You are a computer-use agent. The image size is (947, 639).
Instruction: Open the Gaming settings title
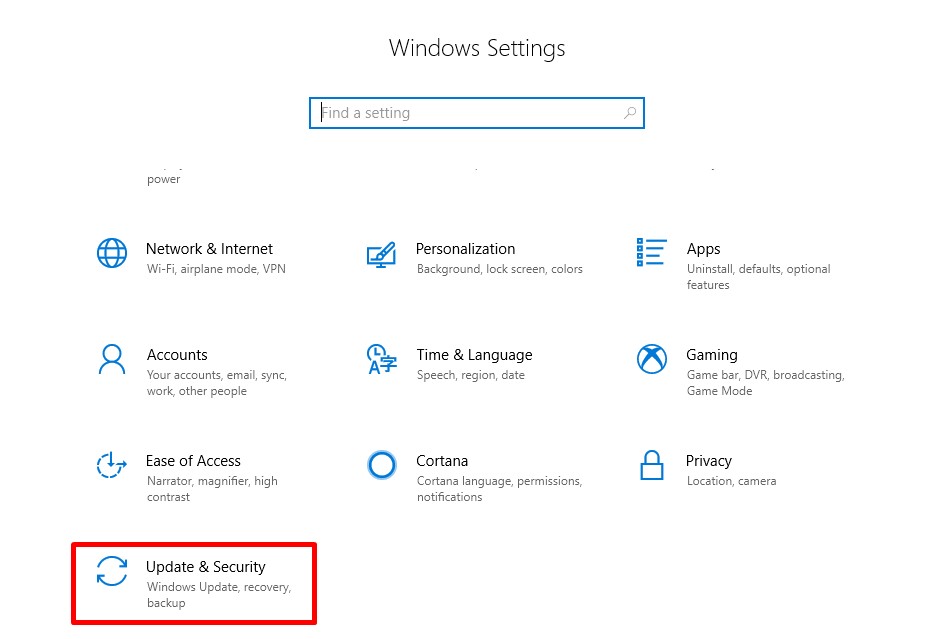[711, 355]
